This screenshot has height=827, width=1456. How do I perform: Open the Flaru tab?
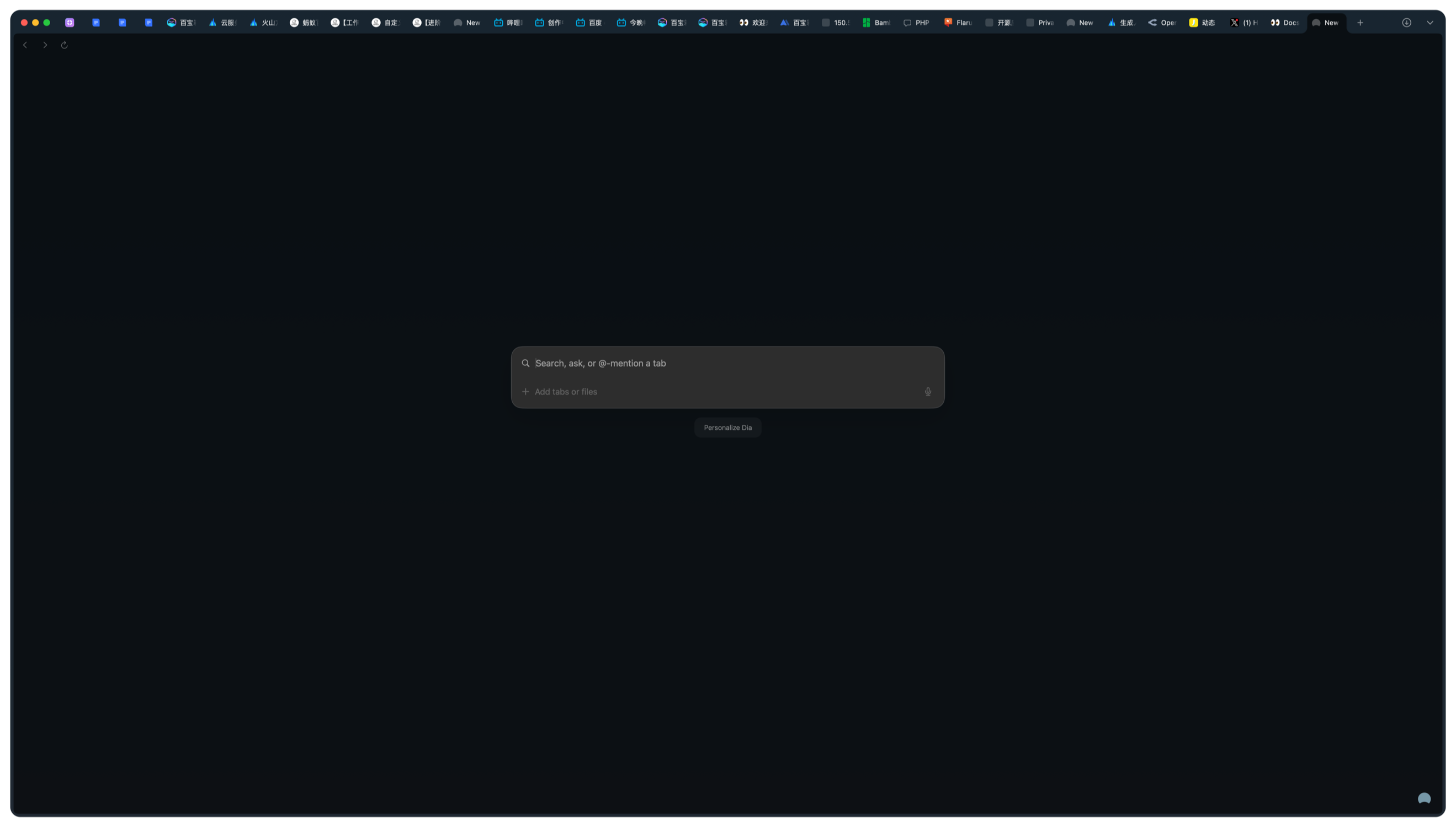click(958, 23)
